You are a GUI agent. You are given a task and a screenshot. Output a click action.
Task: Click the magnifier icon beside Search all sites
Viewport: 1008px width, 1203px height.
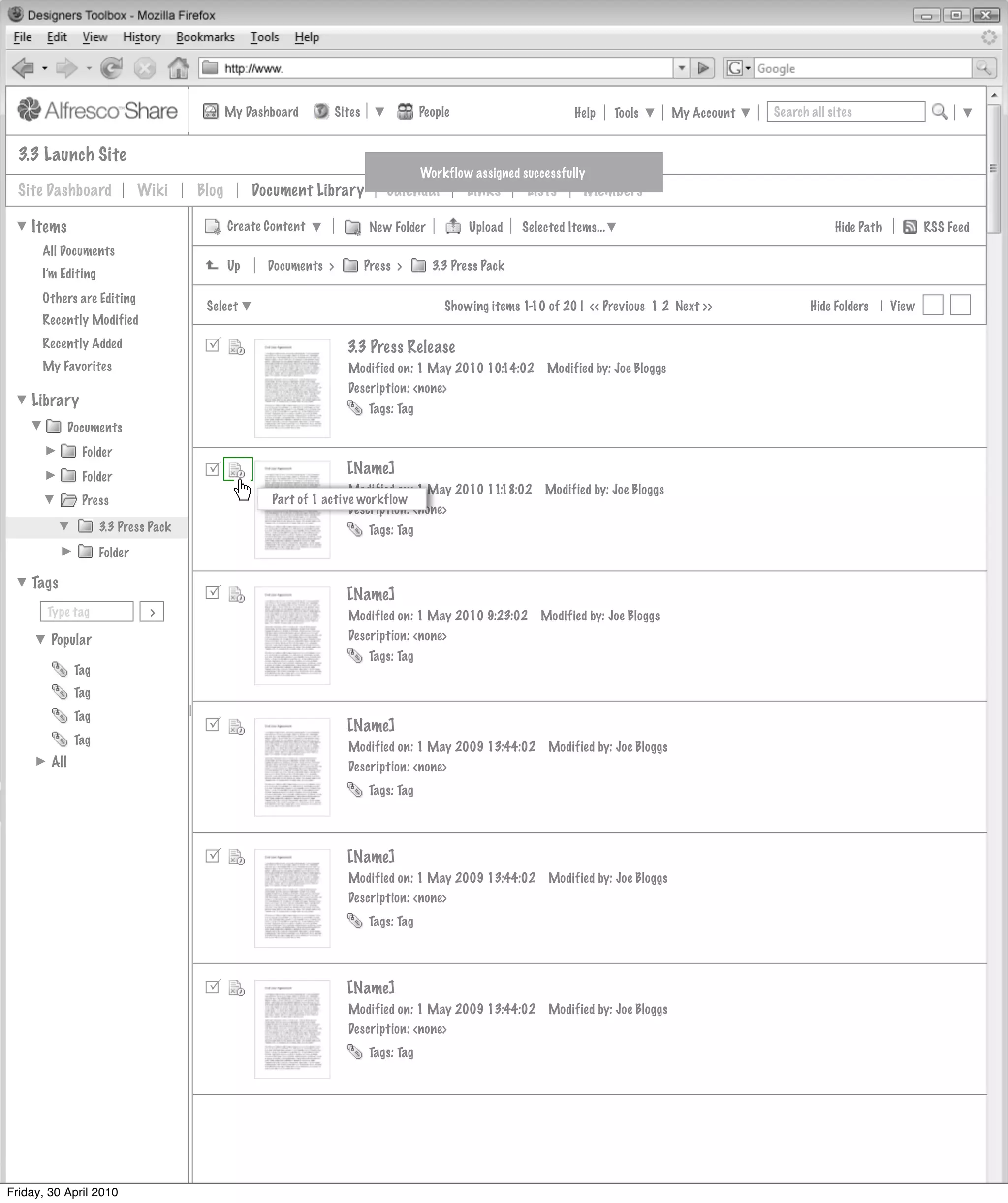[x=939, y=112]
